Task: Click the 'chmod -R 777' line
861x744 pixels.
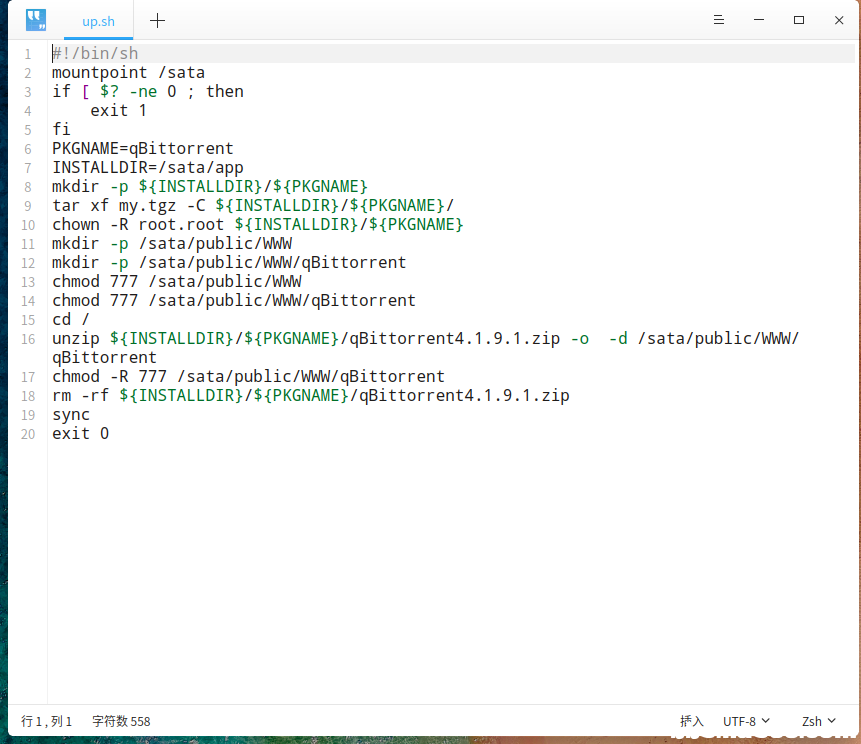Action: [248, 376]
